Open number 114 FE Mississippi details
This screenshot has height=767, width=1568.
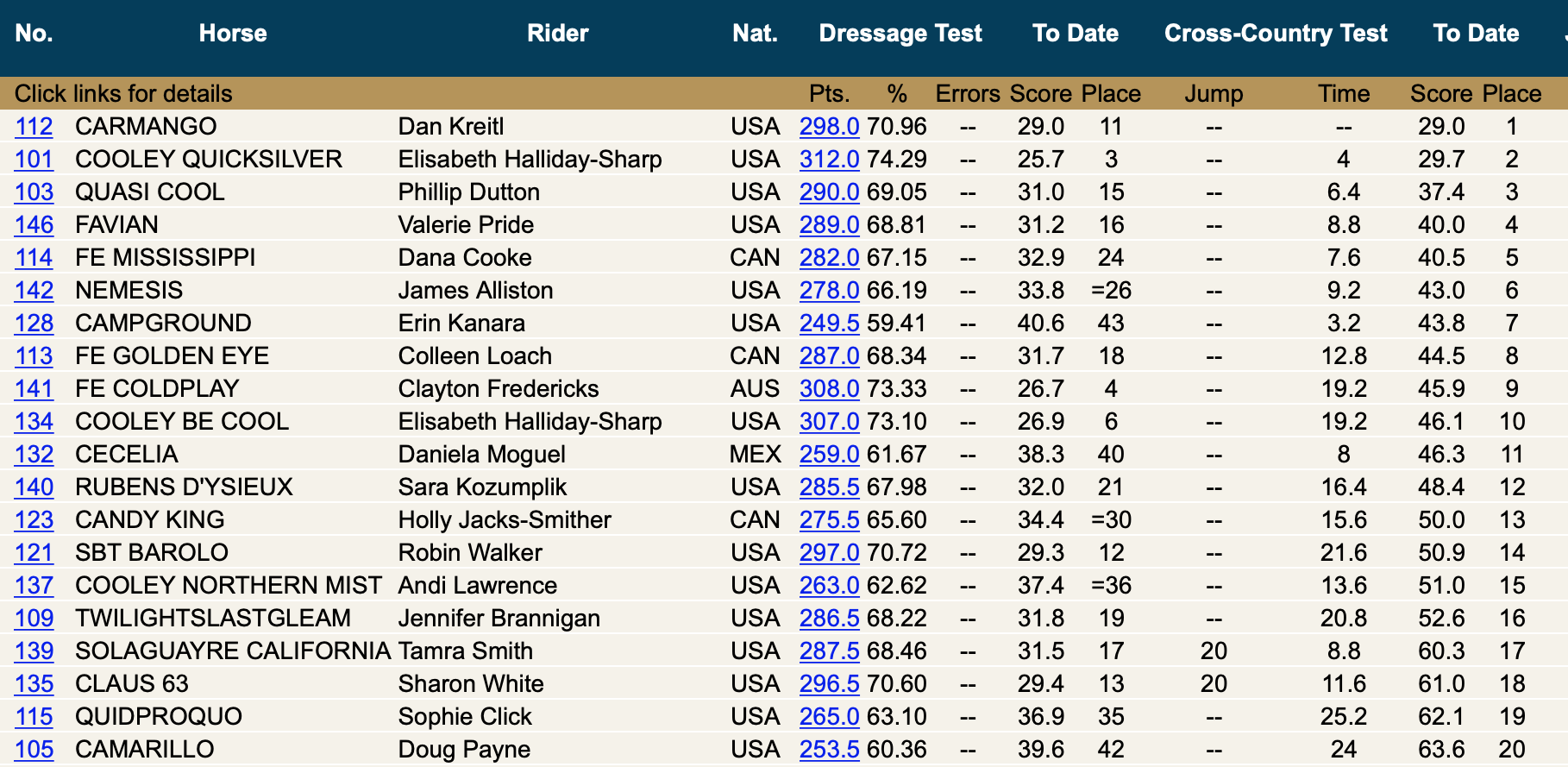[34, 258]
